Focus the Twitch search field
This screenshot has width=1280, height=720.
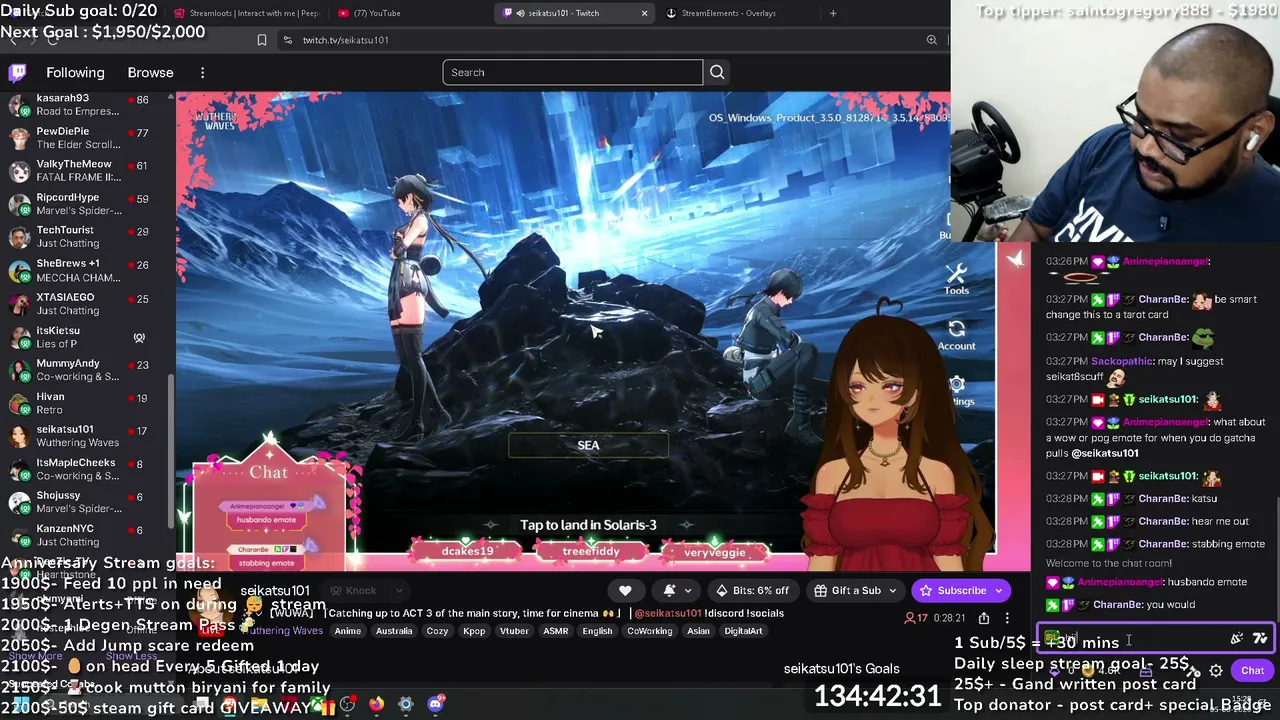573,72
